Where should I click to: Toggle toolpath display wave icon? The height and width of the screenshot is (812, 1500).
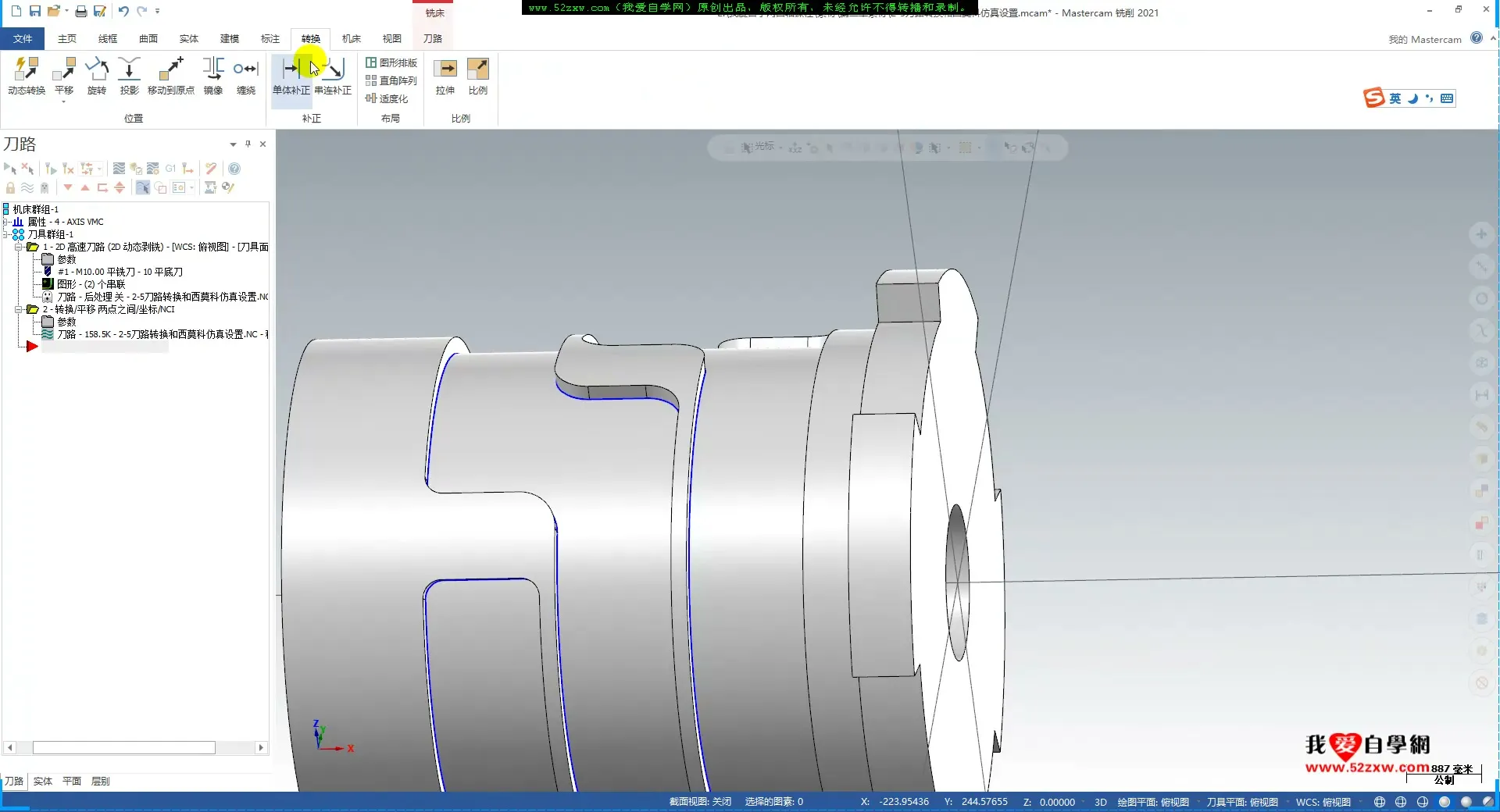27,188
